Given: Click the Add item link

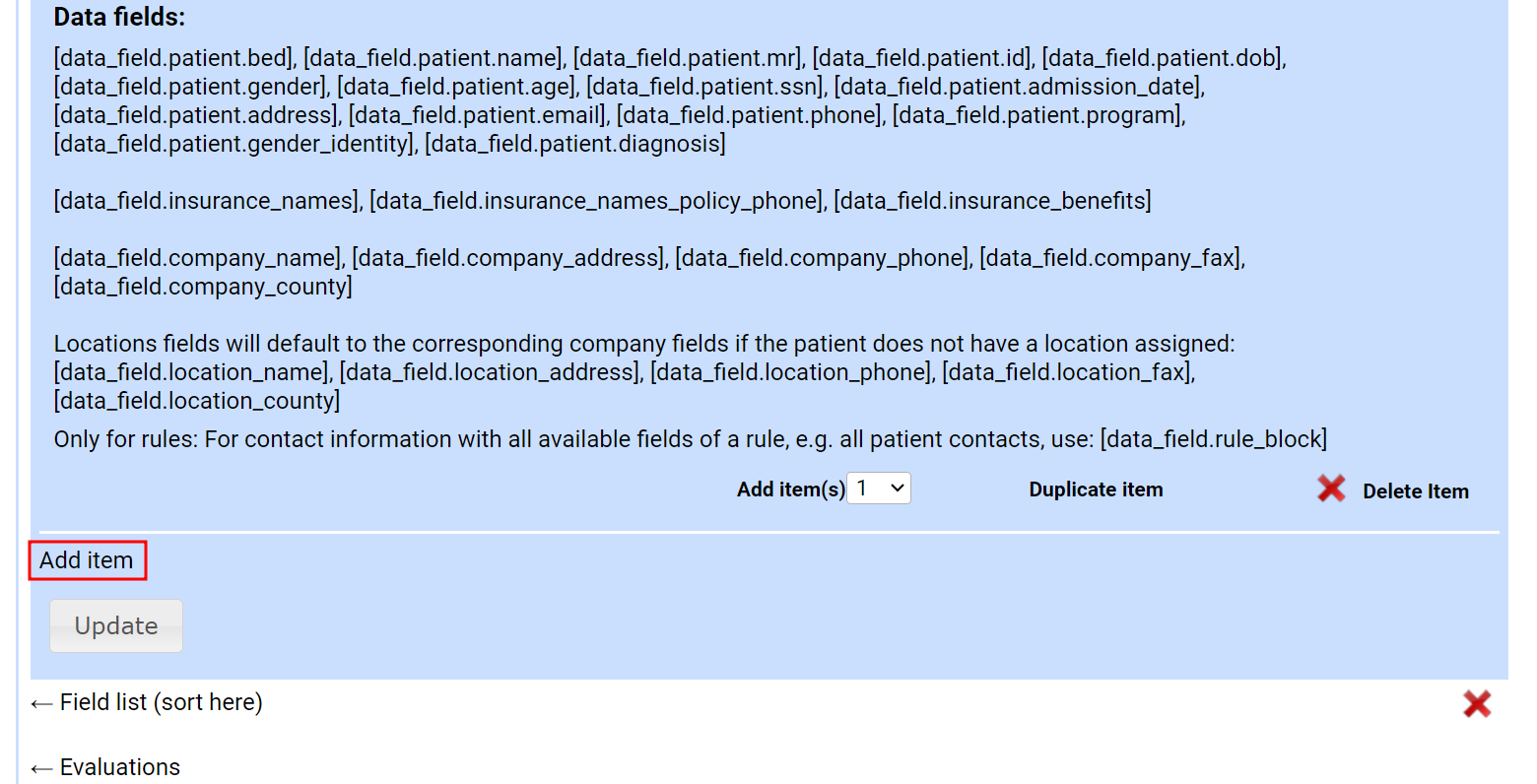Looking at the screenshot, I should pyautogui.click(x=87, y=560).
